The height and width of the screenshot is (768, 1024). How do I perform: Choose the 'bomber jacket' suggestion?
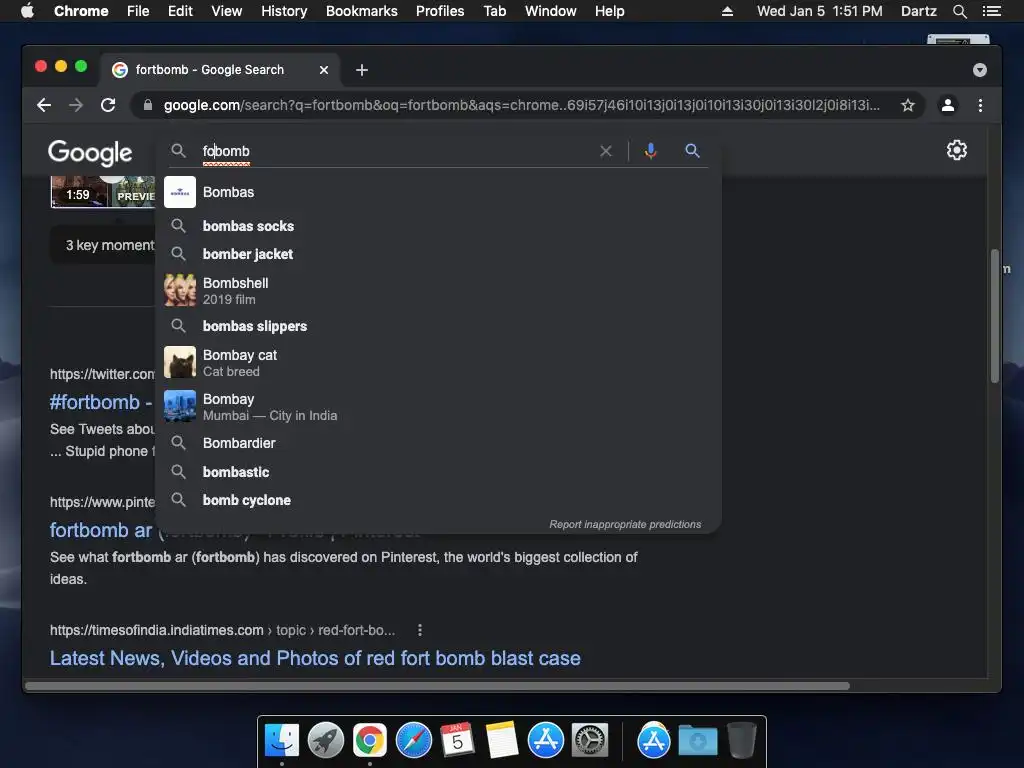438,254
